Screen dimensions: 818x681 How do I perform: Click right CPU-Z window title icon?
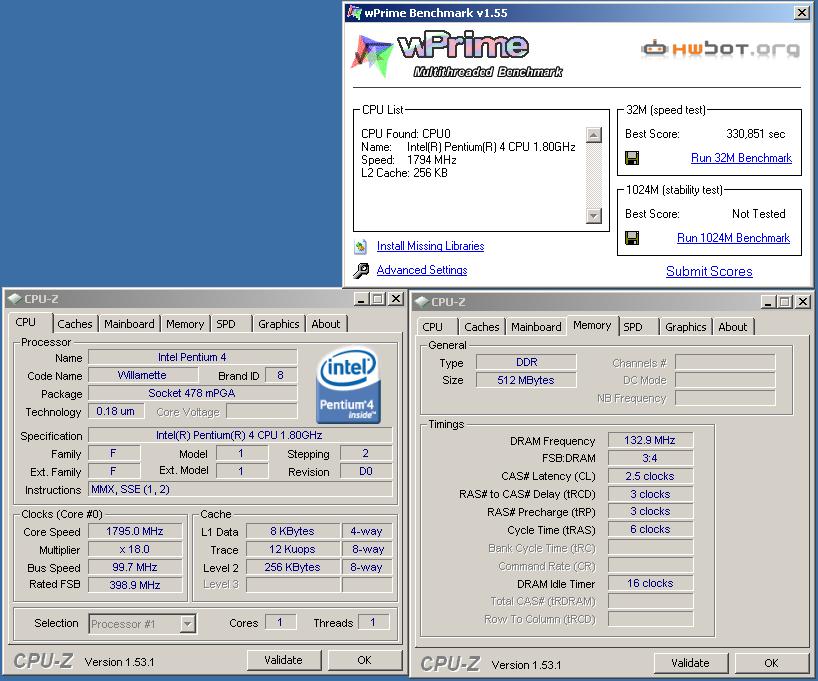[x=422, y=302]
